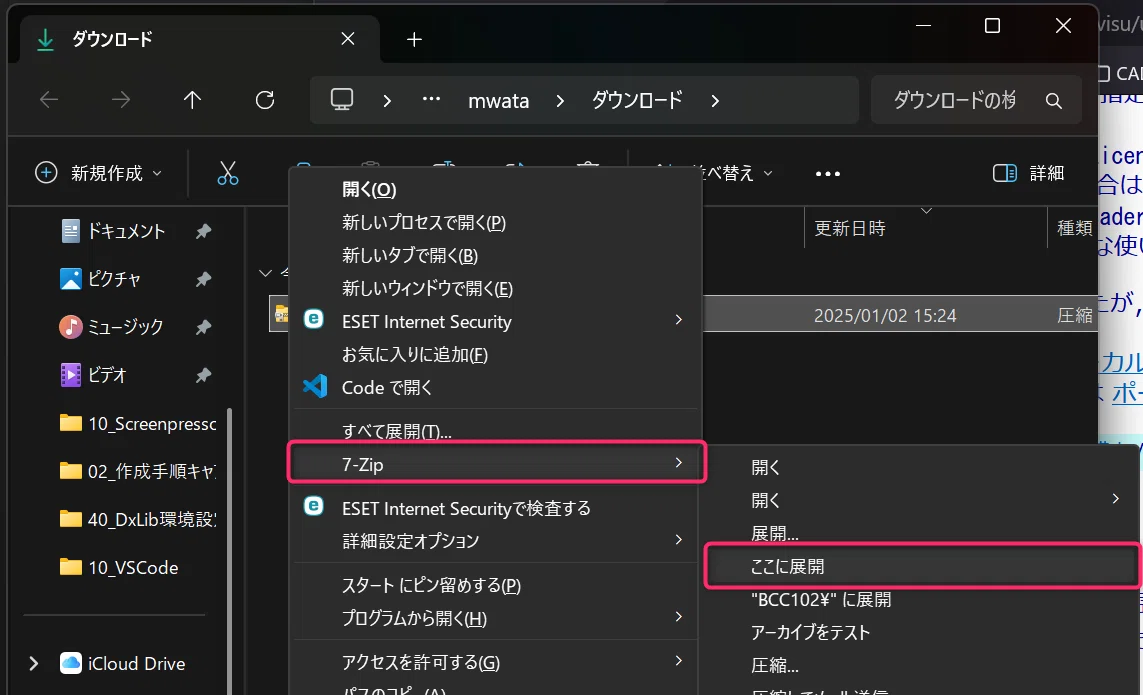This screenshot has width=1143, height=695.
Task: Click the search magnifier icon
Action: [1053, 101]
